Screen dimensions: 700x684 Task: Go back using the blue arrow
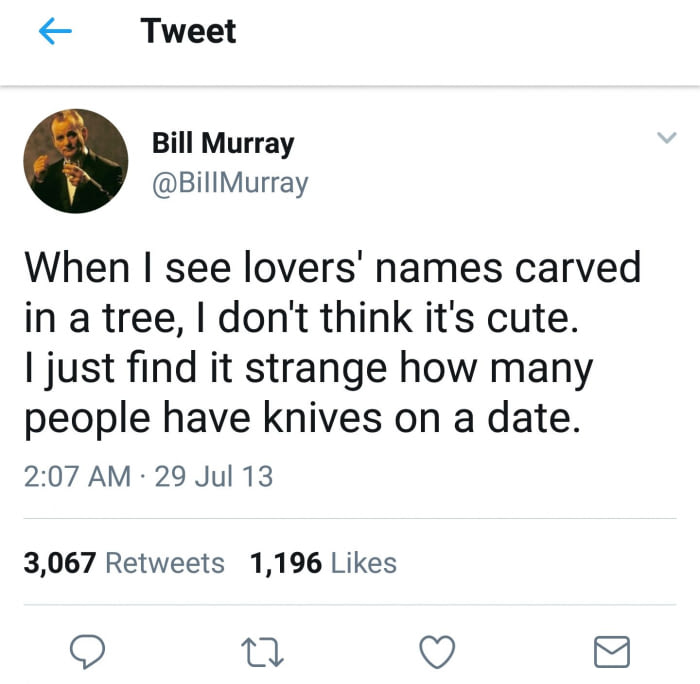click(x=55, y=31)
